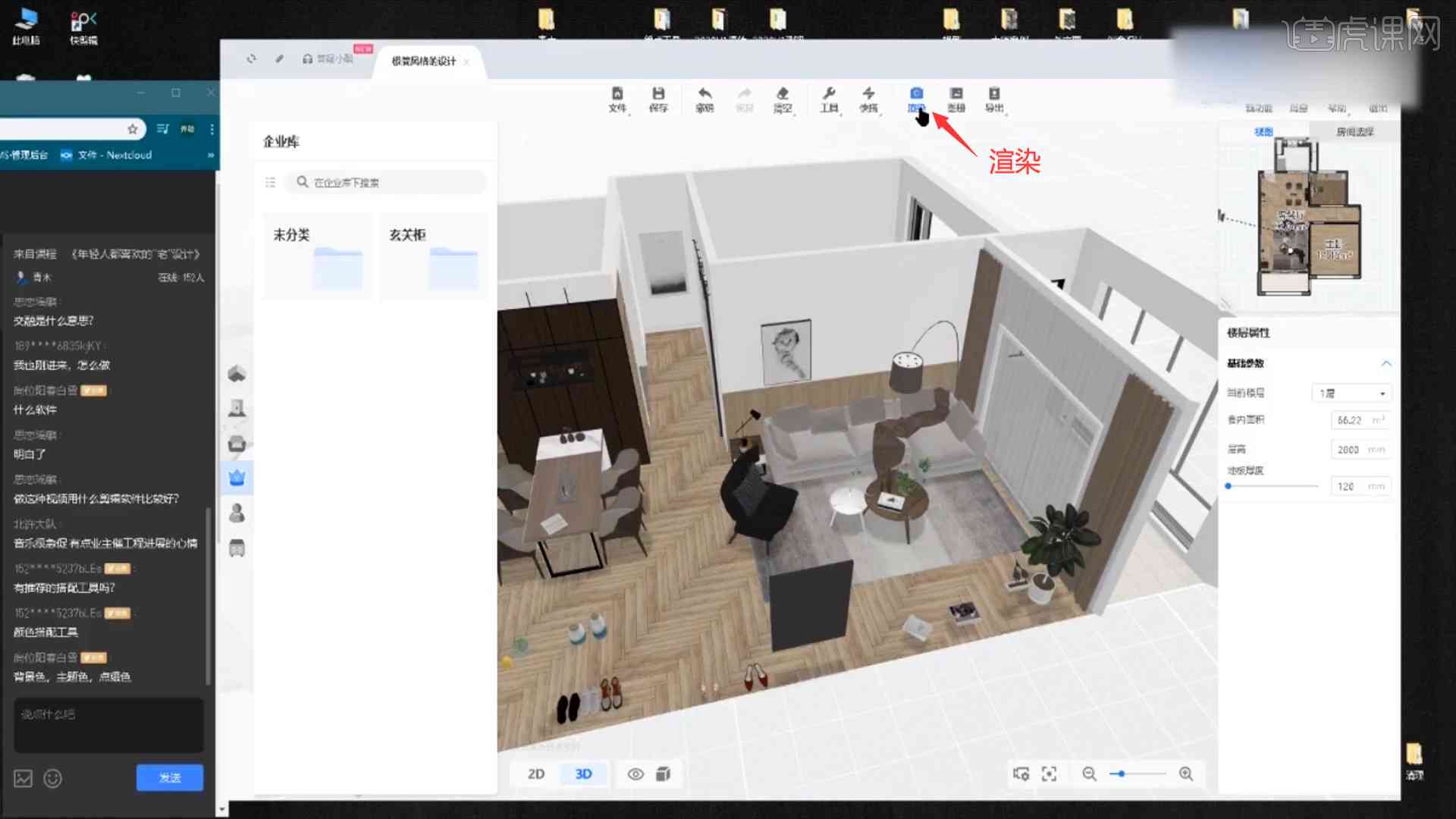Click the grayed redo arrow in toolbar
This screenshot has width=1456, height=819.
(x=745, y=99)
